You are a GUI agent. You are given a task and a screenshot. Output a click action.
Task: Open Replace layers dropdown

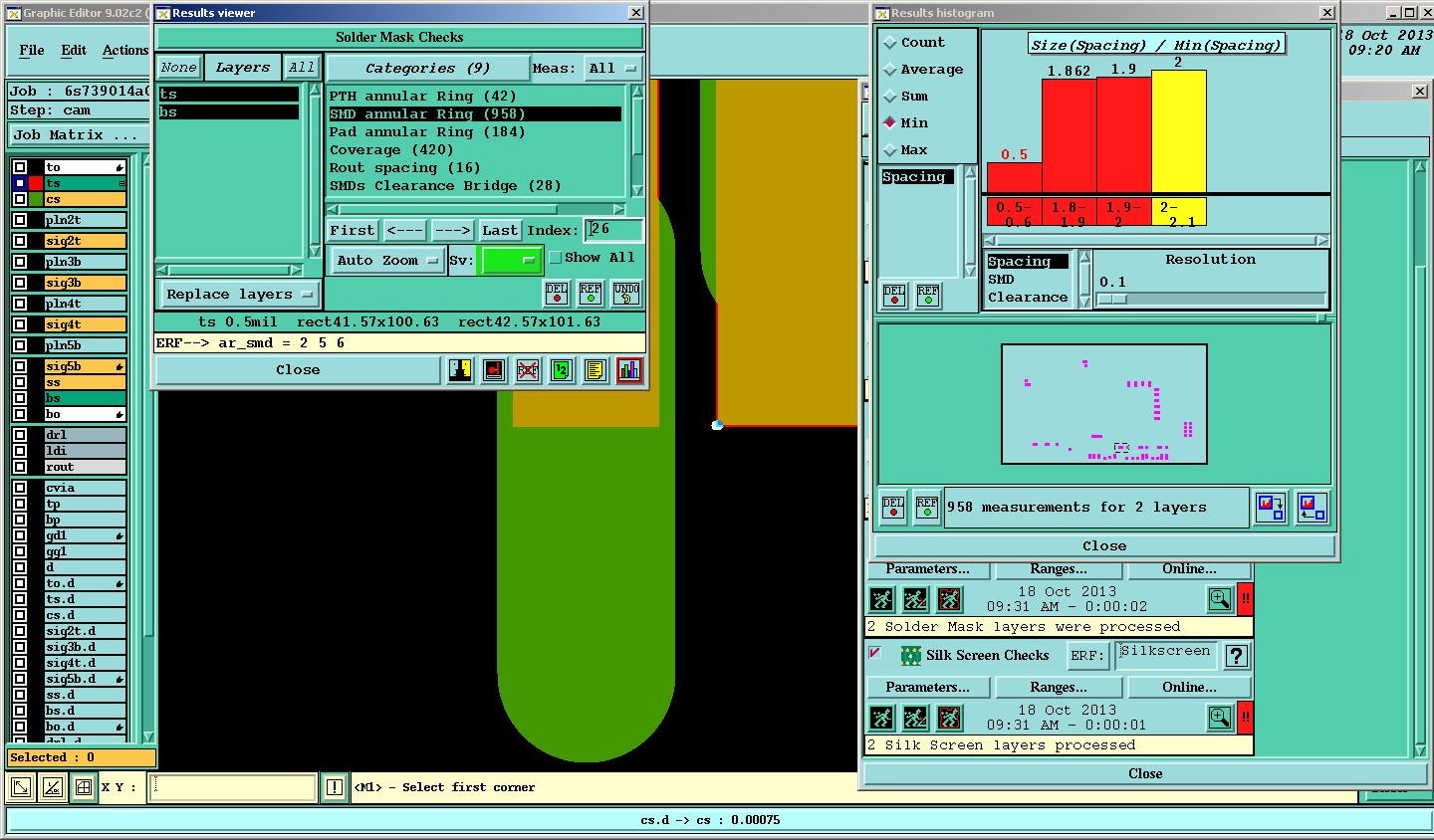click(239, 295)
